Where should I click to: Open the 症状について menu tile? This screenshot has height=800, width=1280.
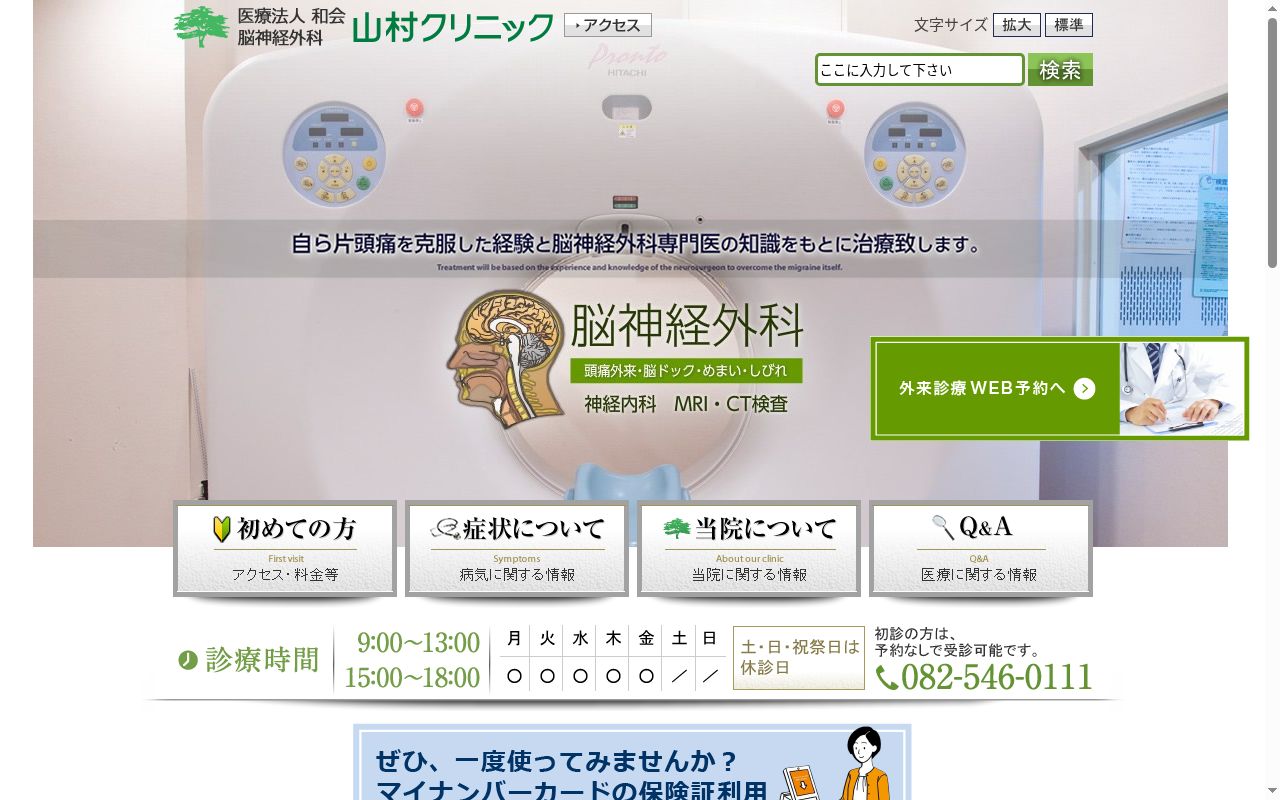[517, 549]
